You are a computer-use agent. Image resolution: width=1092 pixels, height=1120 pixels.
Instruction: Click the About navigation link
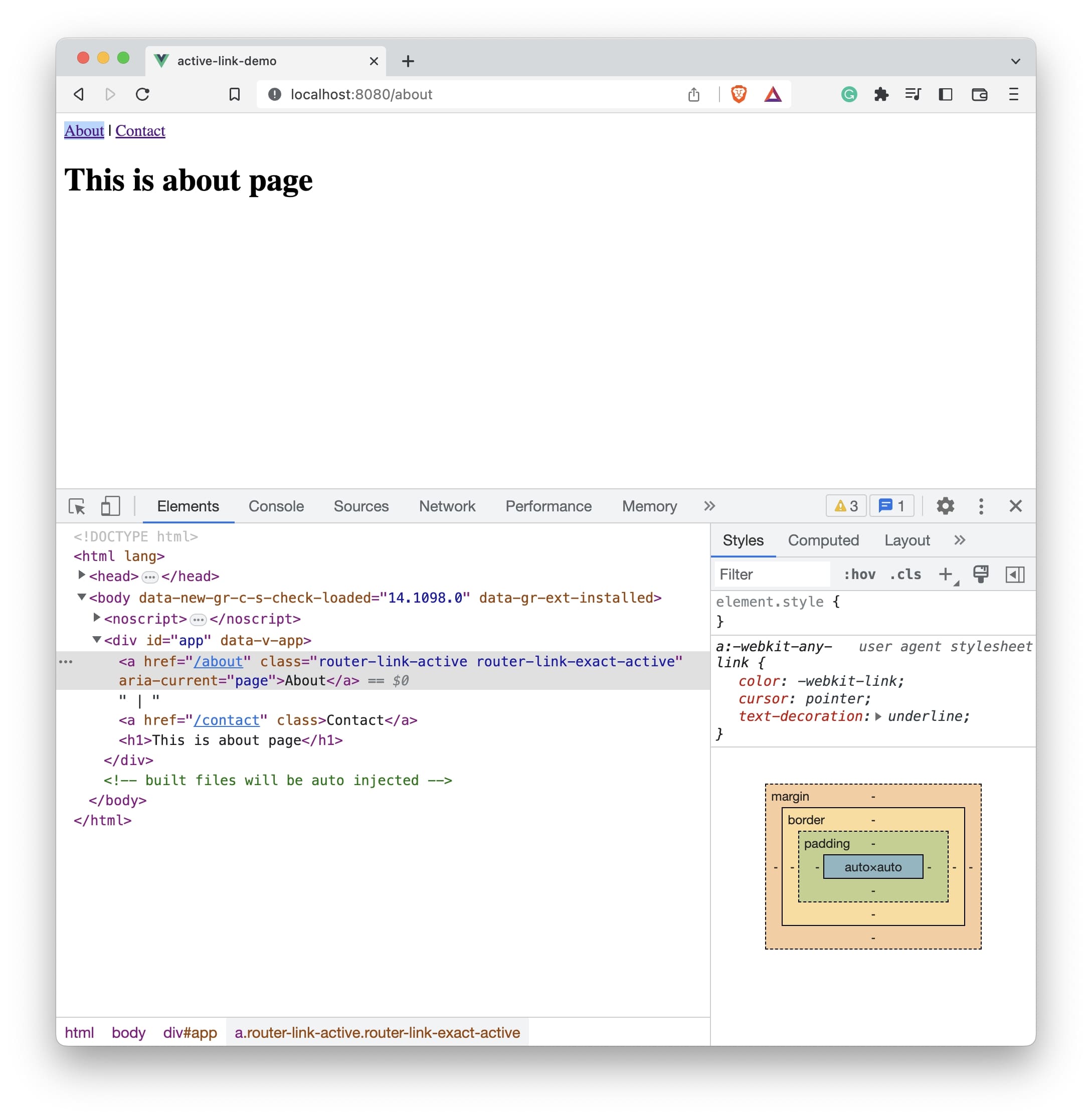pos(84,130)
